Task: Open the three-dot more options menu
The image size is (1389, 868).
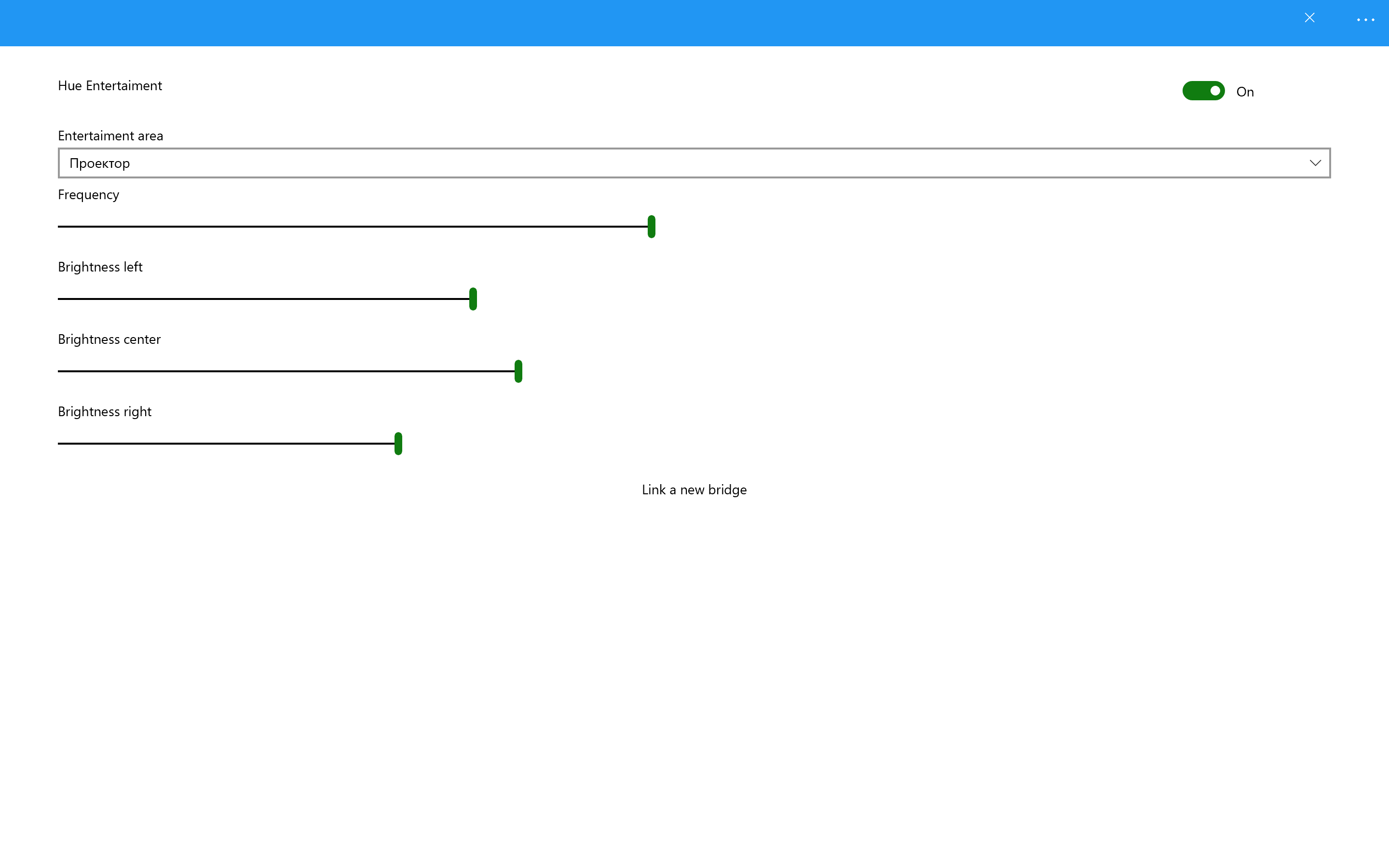Action: coord(1365,19)
